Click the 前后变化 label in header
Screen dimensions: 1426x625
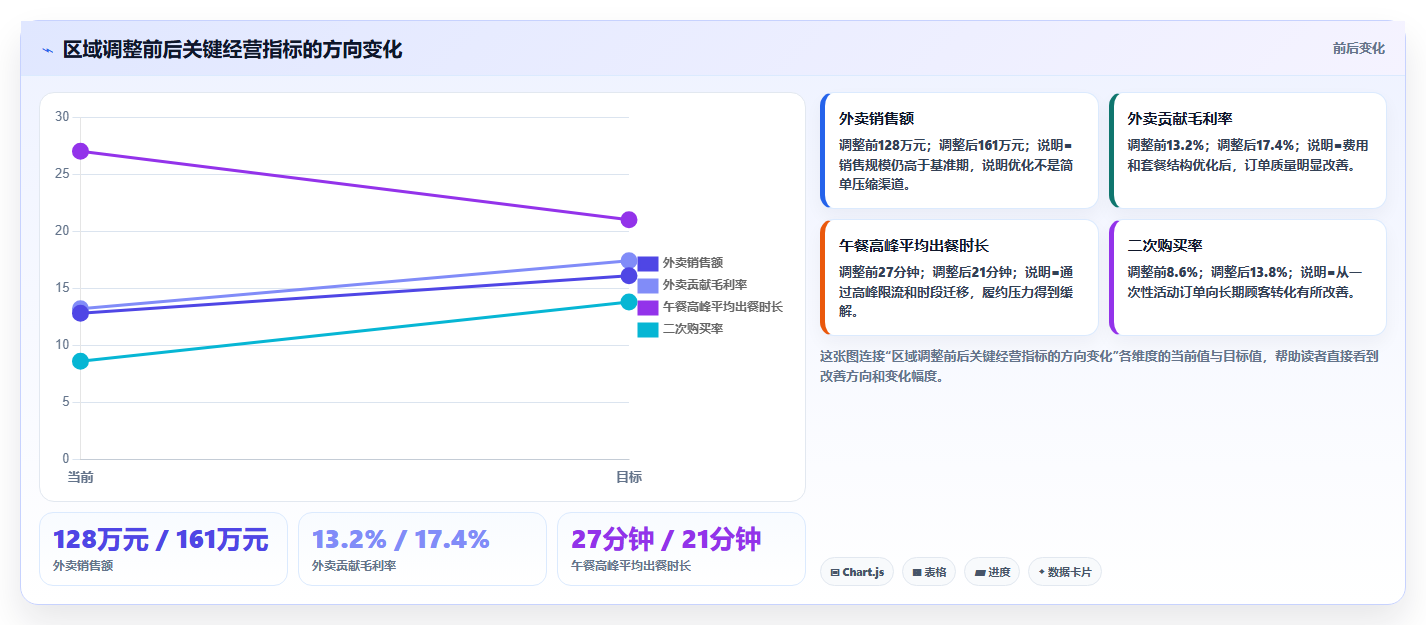(1358, 49)
